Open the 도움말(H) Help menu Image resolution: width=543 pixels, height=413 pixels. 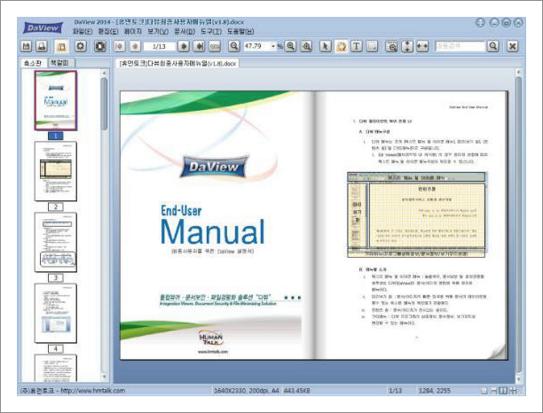[x=241, y=32]
